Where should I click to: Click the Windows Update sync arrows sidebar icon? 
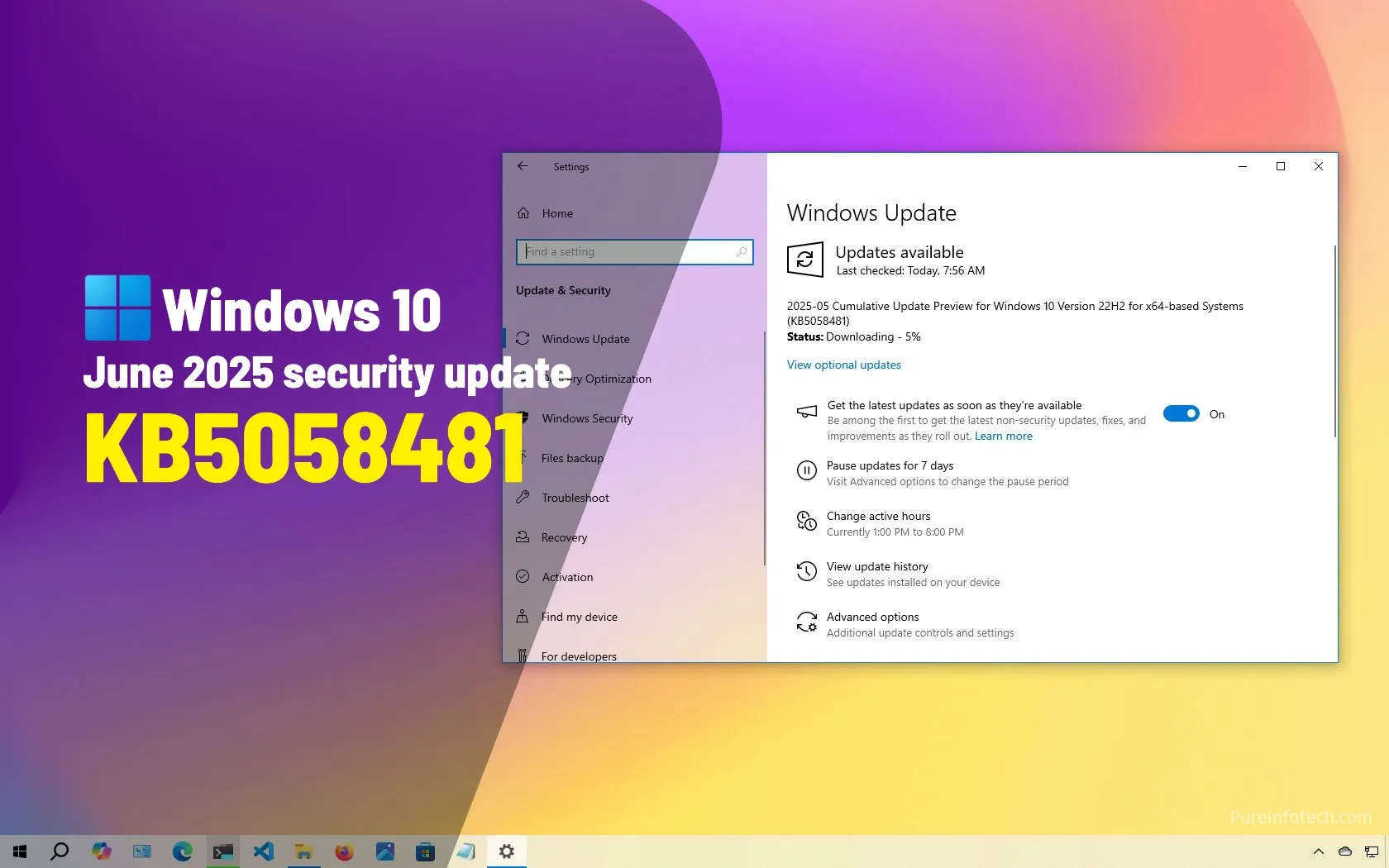pyautogui.click(x=523, y=338)
